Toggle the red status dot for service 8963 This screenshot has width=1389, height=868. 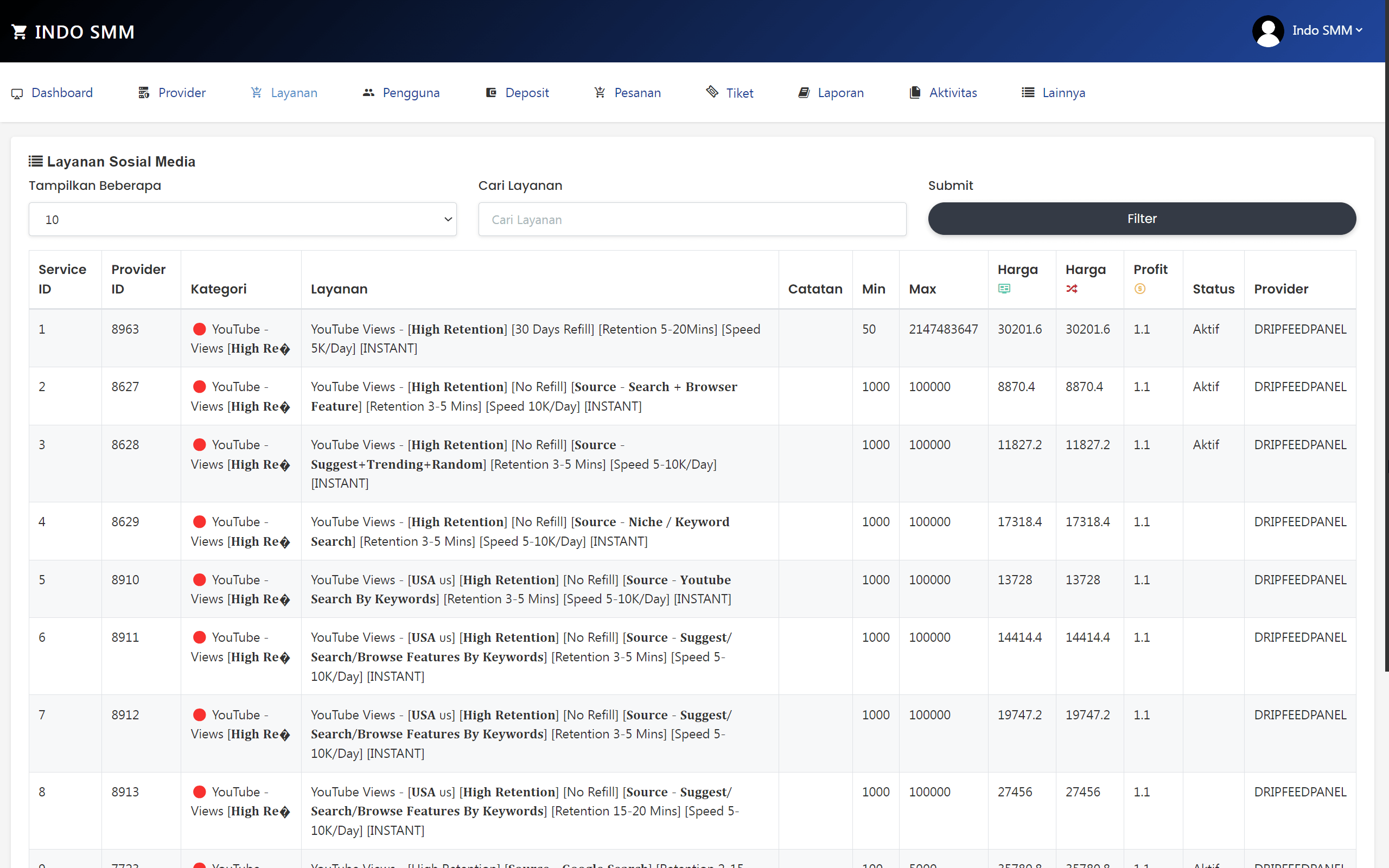[199, 328]
